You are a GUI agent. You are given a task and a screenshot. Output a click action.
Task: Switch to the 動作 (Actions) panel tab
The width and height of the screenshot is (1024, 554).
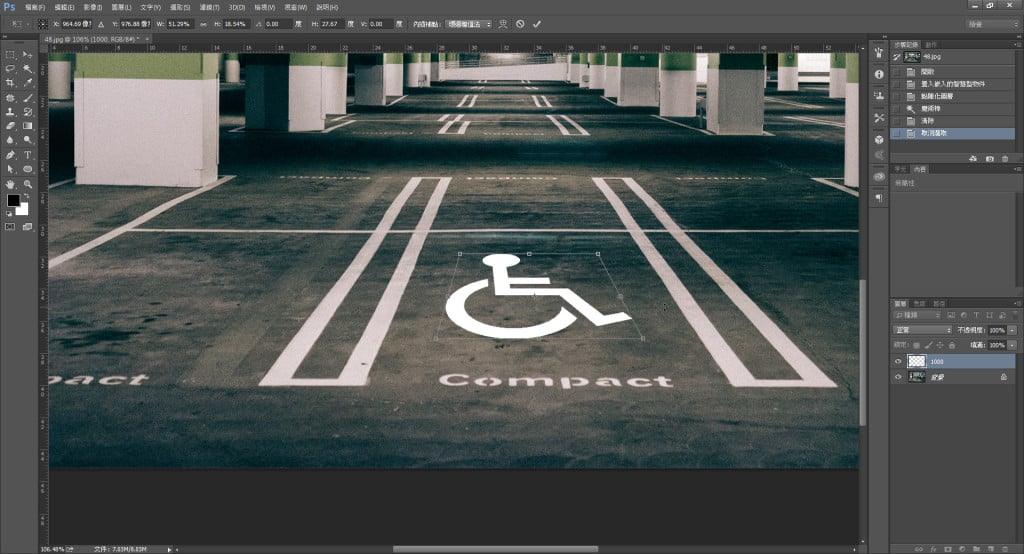coord(931,44)
